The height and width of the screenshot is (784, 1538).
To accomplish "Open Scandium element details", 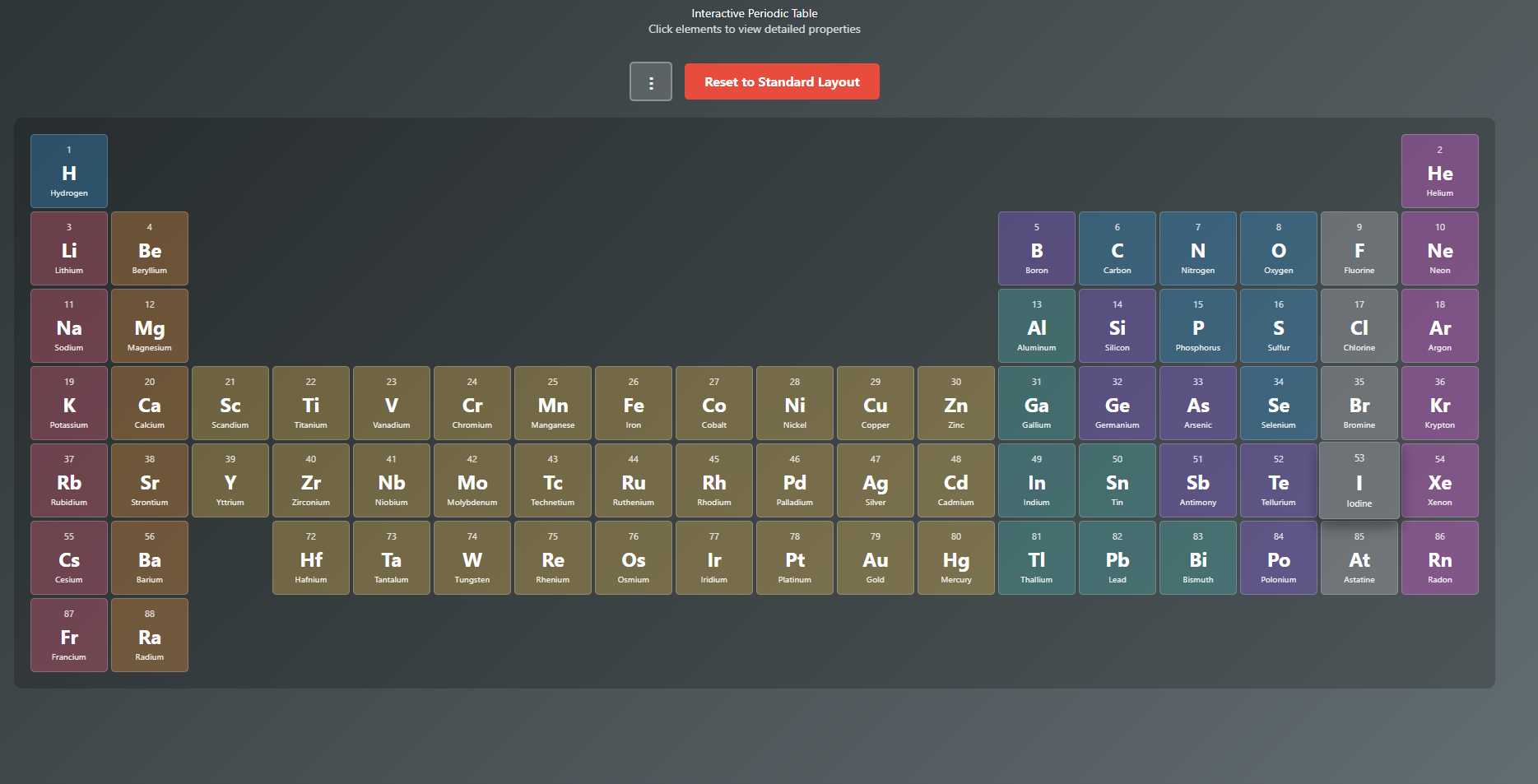I will coord(230,403).
